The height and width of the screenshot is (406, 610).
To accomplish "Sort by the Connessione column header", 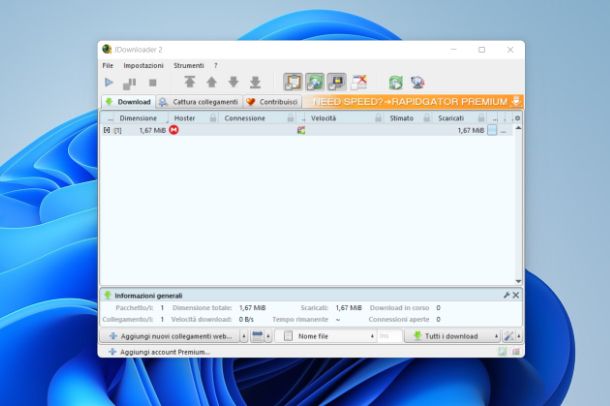I will tap(245, 118).
